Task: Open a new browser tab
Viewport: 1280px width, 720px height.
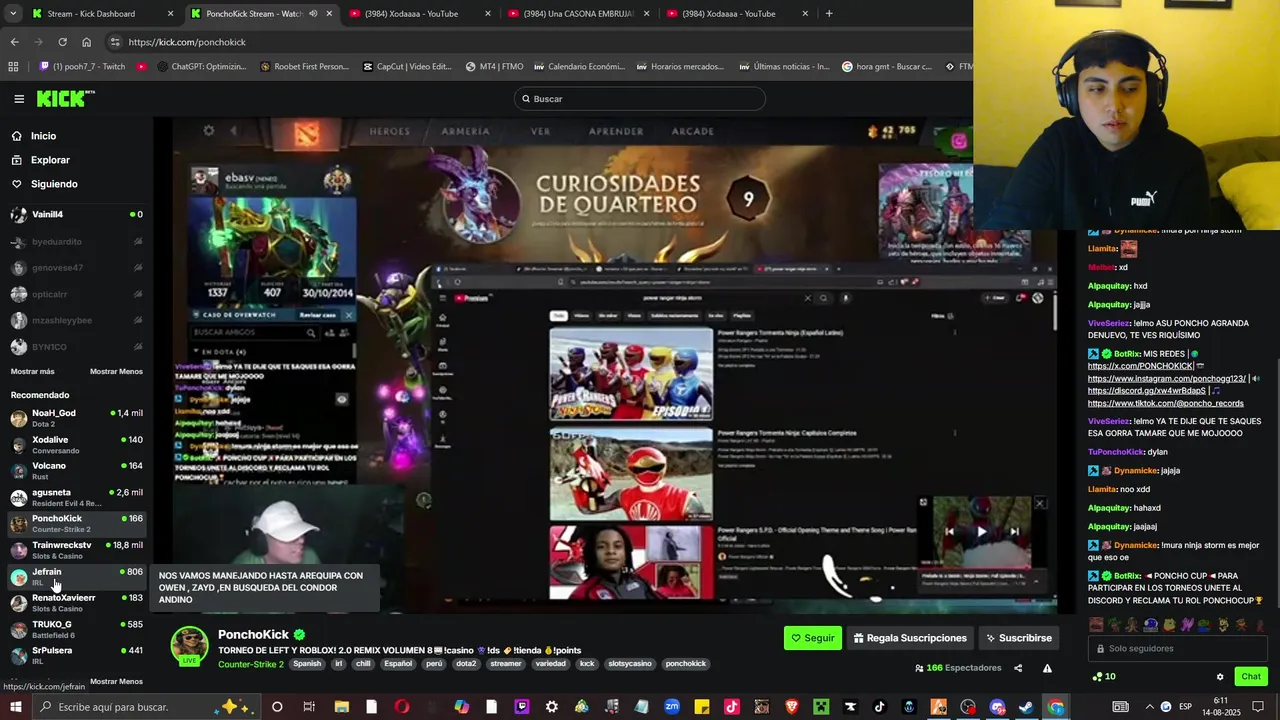Action: (x=829, y=14)
